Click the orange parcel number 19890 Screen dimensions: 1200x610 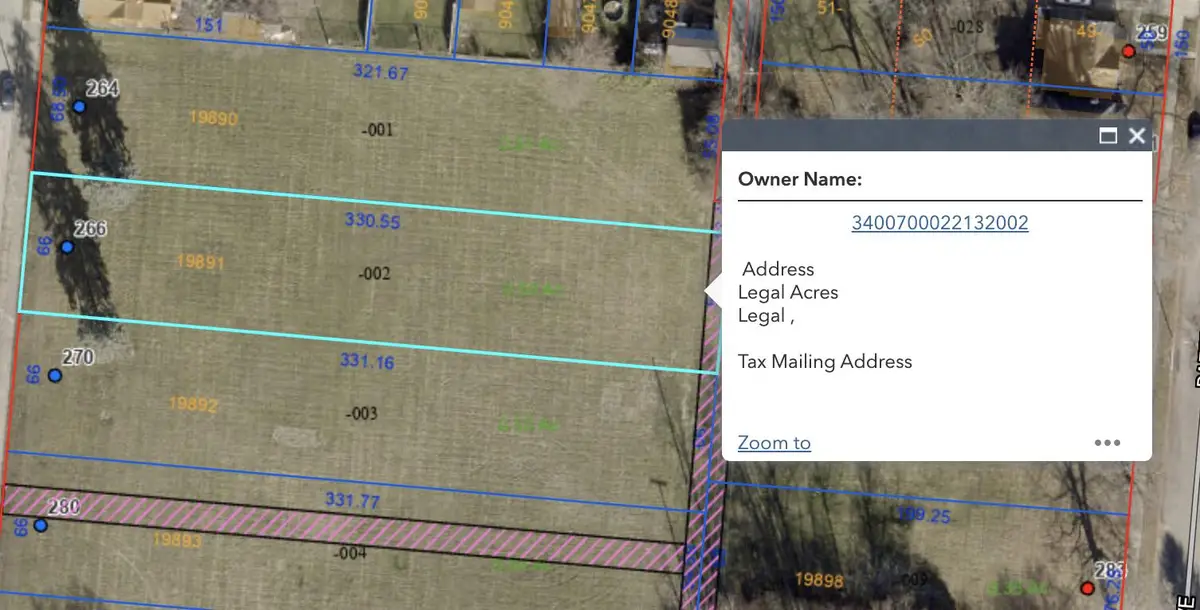tap(213, 118)
